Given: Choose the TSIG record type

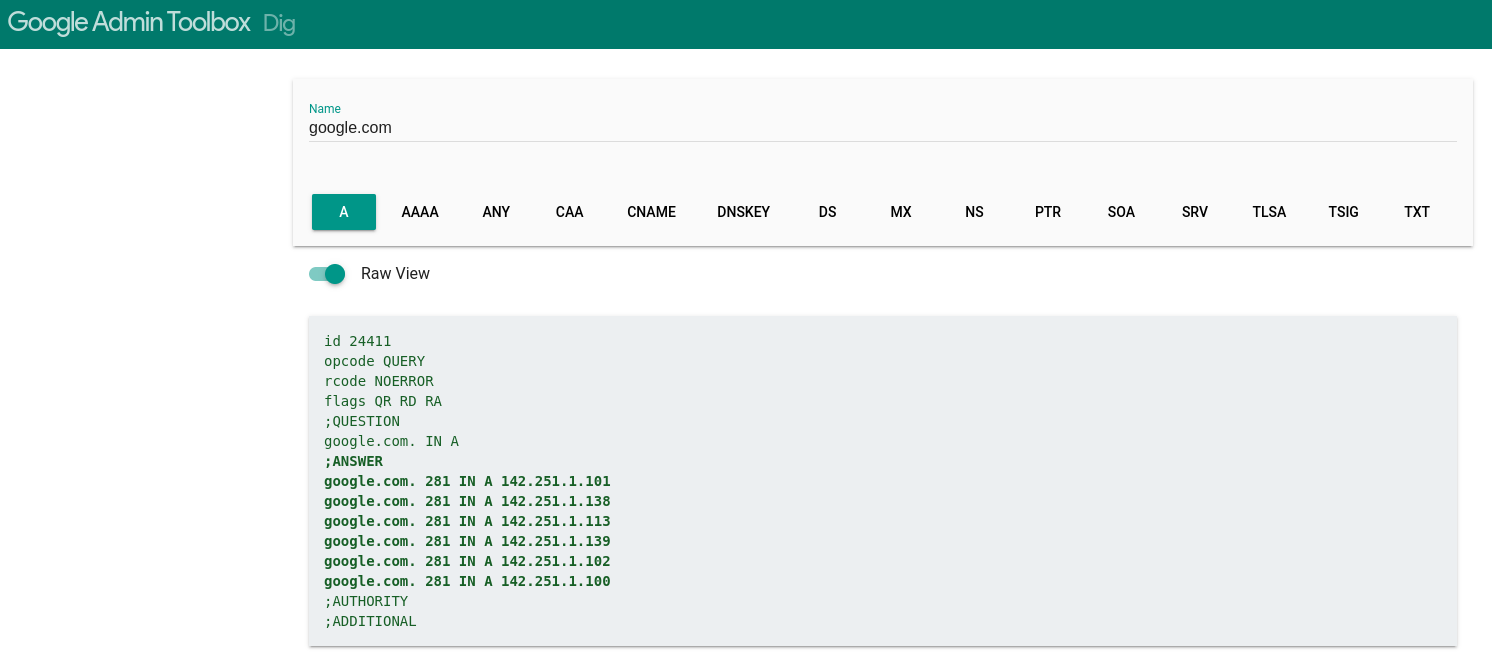Looking at the screenshot, I should pos(1343,212).
